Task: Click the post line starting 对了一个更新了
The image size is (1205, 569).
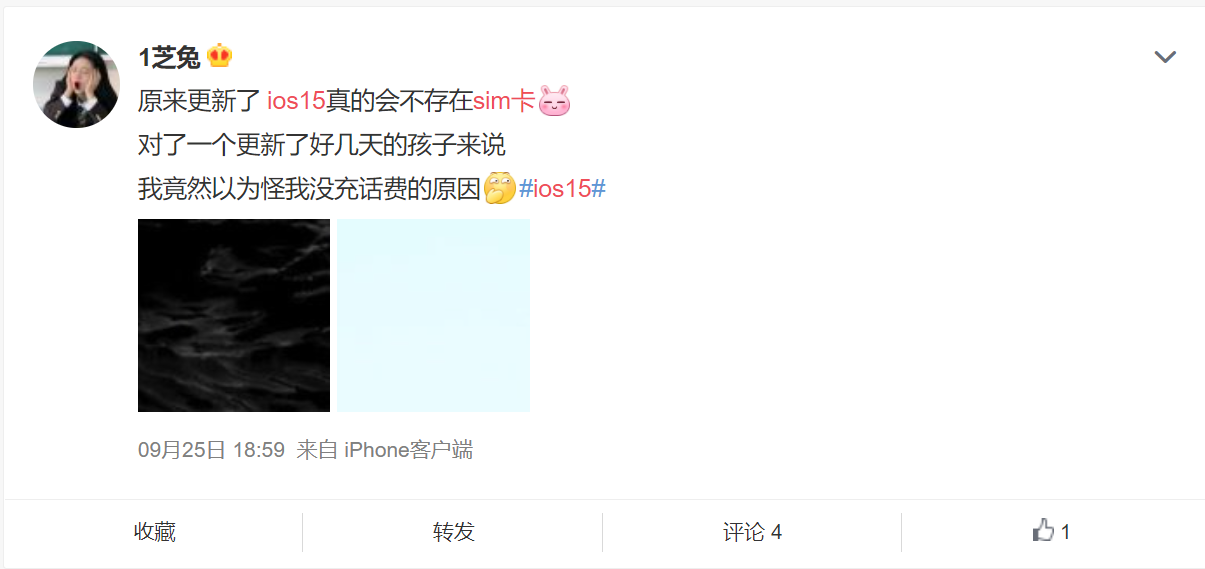Action: pyautogui.click(x=322, y=145)
